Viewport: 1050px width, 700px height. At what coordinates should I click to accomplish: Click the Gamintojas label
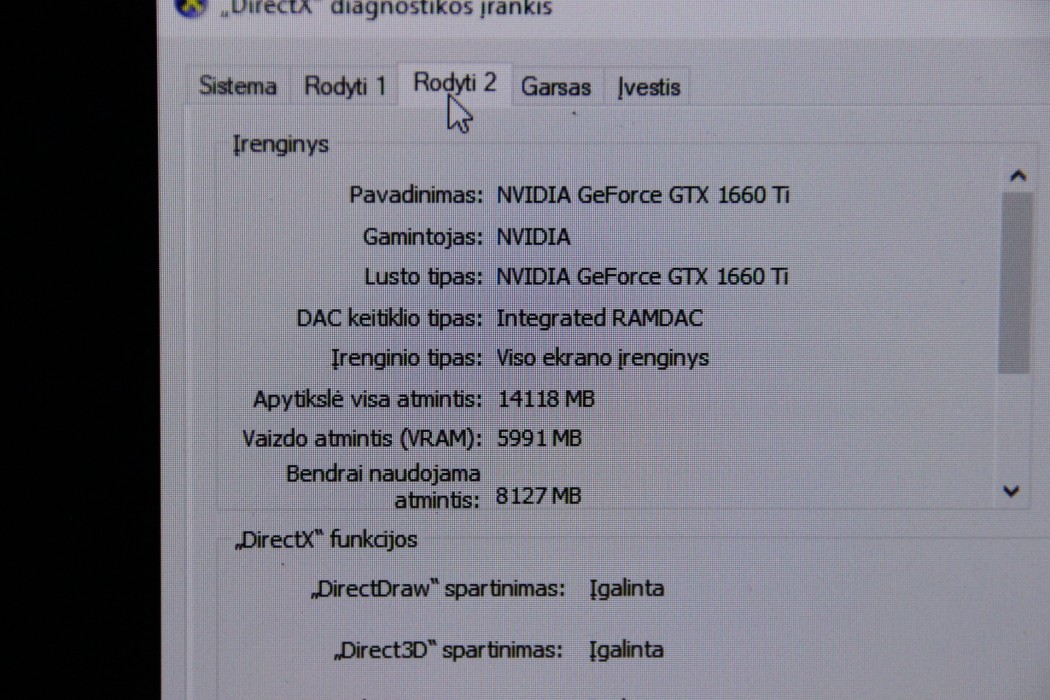(423, 237)
